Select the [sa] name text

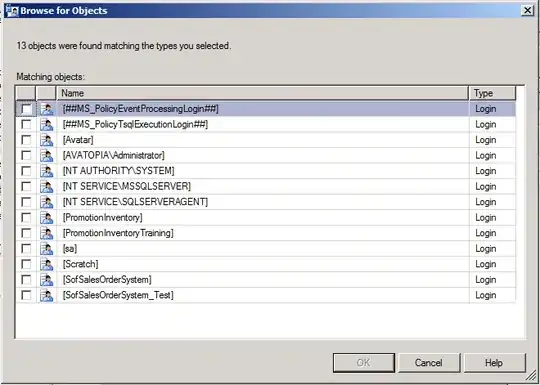[70, 249]
